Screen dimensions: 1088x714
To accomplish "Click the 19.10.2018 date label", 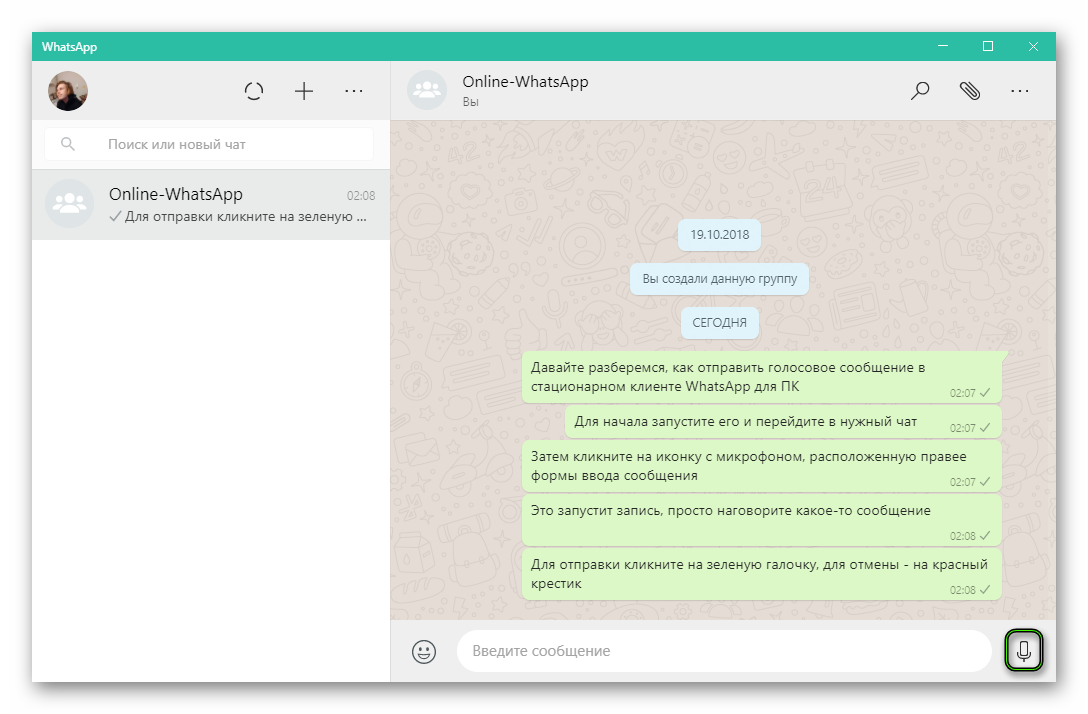I will pos(720,235).
